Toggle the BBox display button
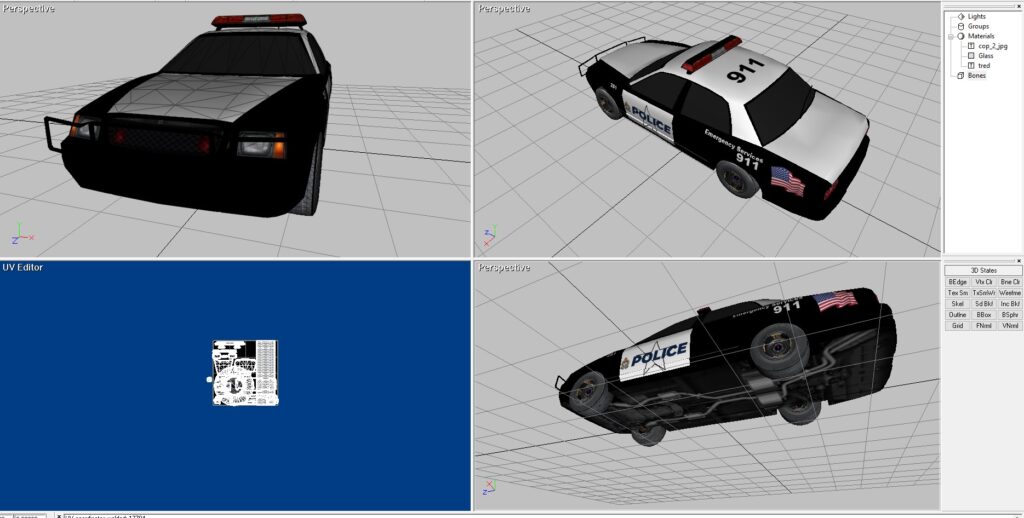 point(983,315)
